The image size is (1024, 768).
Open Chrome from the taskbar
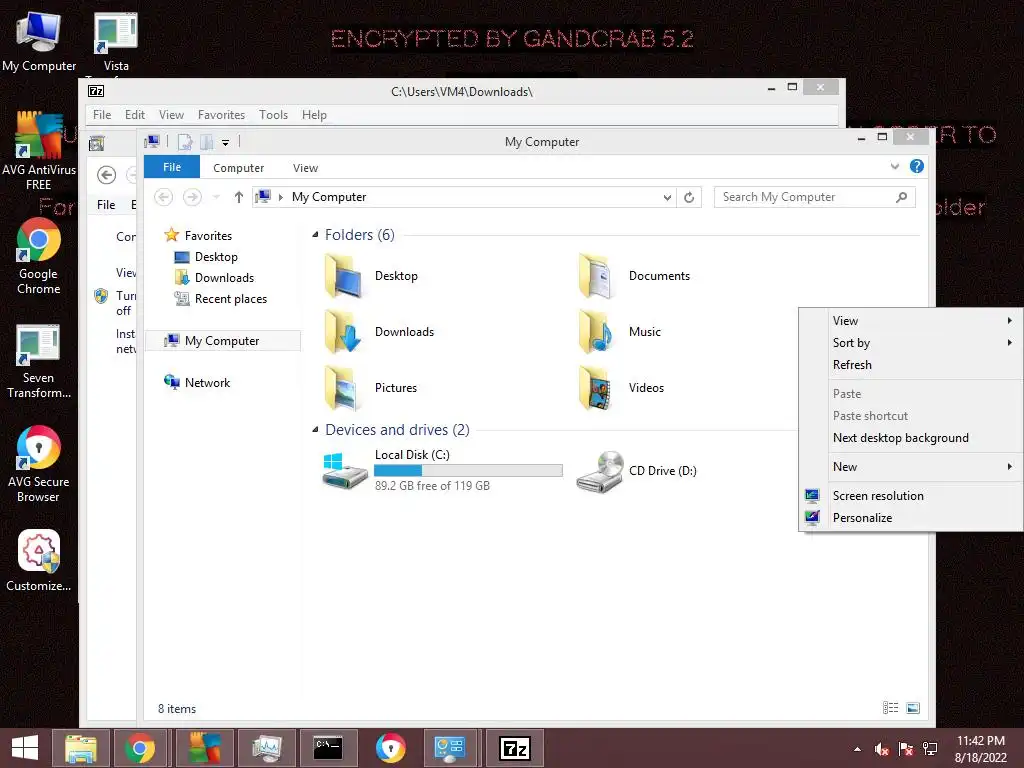click(x=140, y=748)
